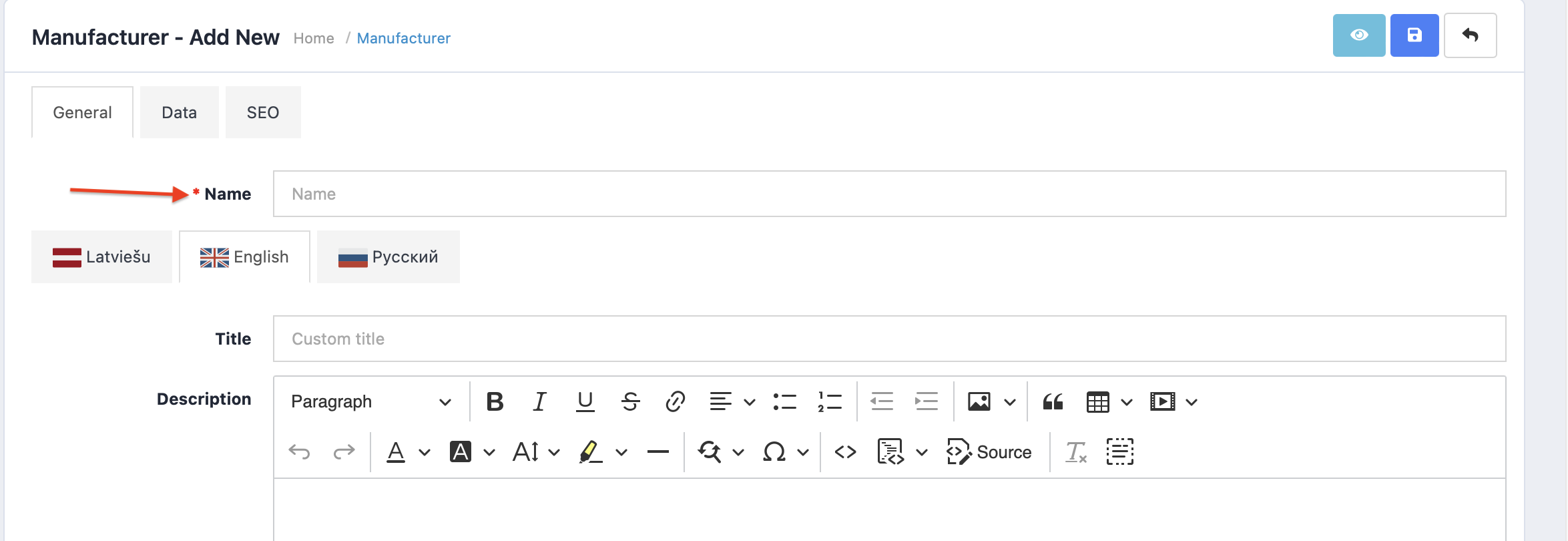Insert a link in the description
The width and height of the screenshot is (1568, 541).
pyautogui.click(x=675, y=401)
